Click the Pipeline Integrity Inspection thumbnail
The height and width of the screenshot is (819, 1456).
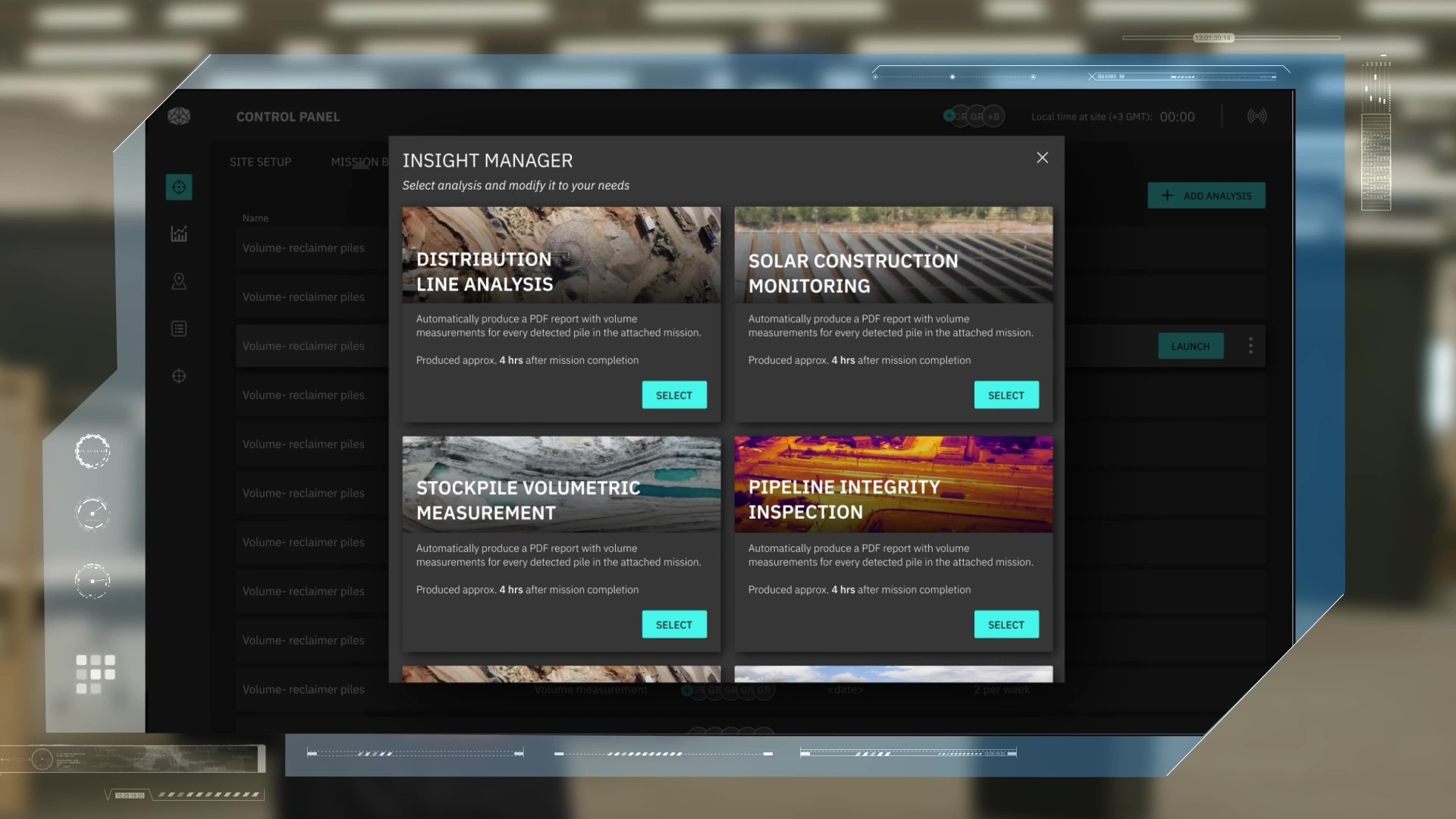click(893, 483)
